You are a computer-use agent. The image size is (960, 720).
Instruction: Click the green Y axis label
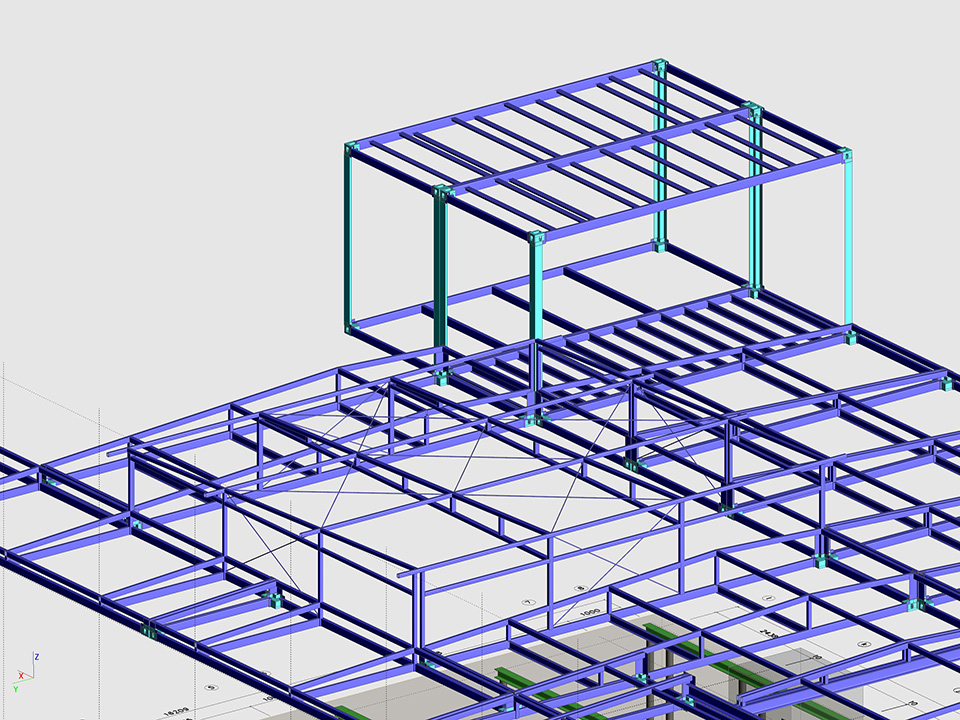click(16, 688)
